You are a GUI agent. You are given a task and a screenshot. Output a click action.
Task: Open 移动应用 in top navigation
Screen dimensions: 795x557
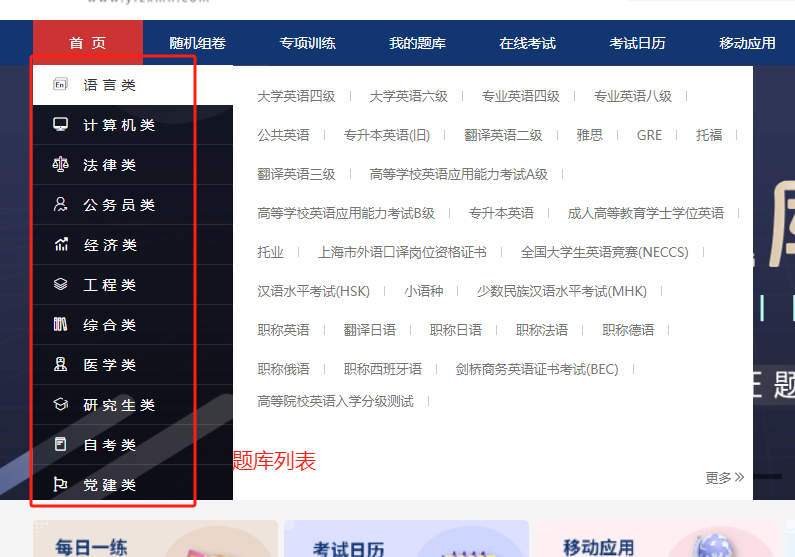point(747,44)
